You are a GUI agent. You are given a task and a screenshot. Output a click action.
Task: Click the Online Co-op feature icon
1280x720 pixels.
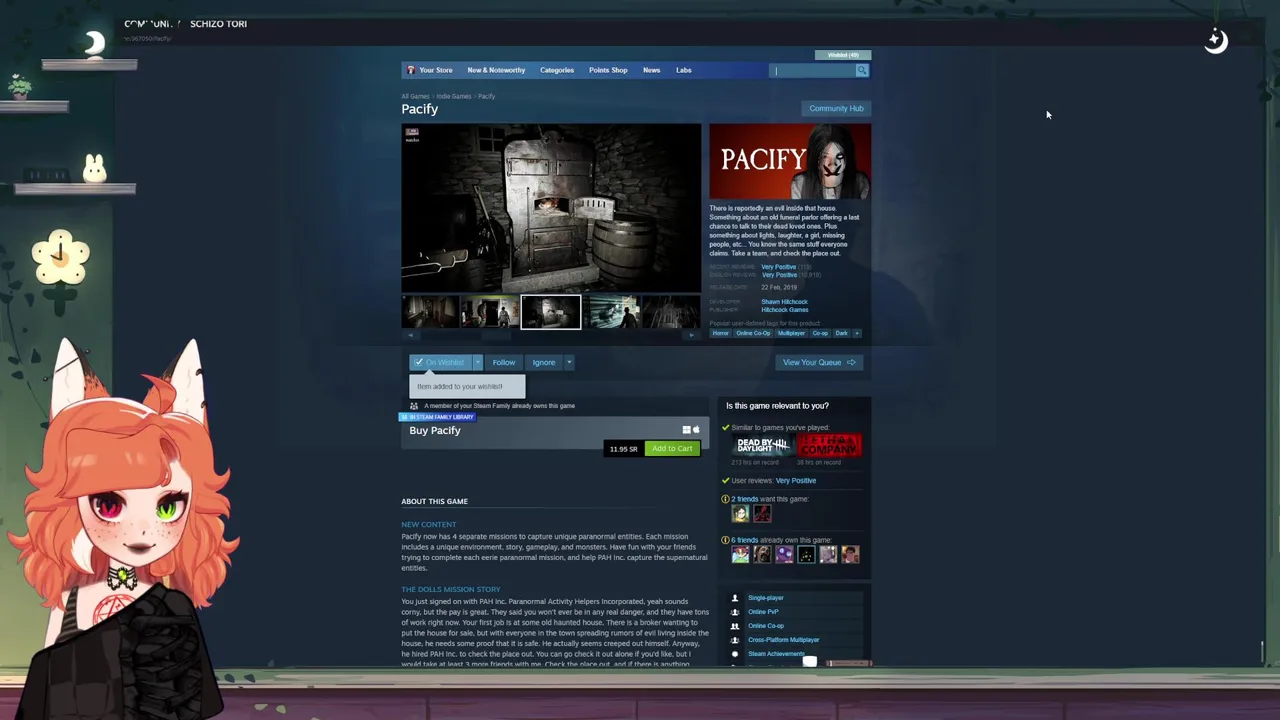click(735, 626)
